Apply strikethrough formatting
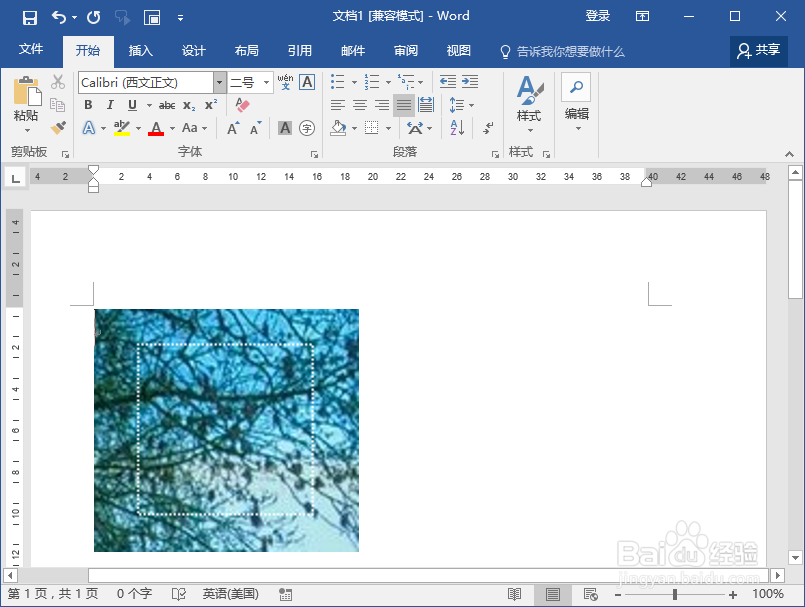The height and width of the screenshot is (607, 805). [x=166, y=103]
